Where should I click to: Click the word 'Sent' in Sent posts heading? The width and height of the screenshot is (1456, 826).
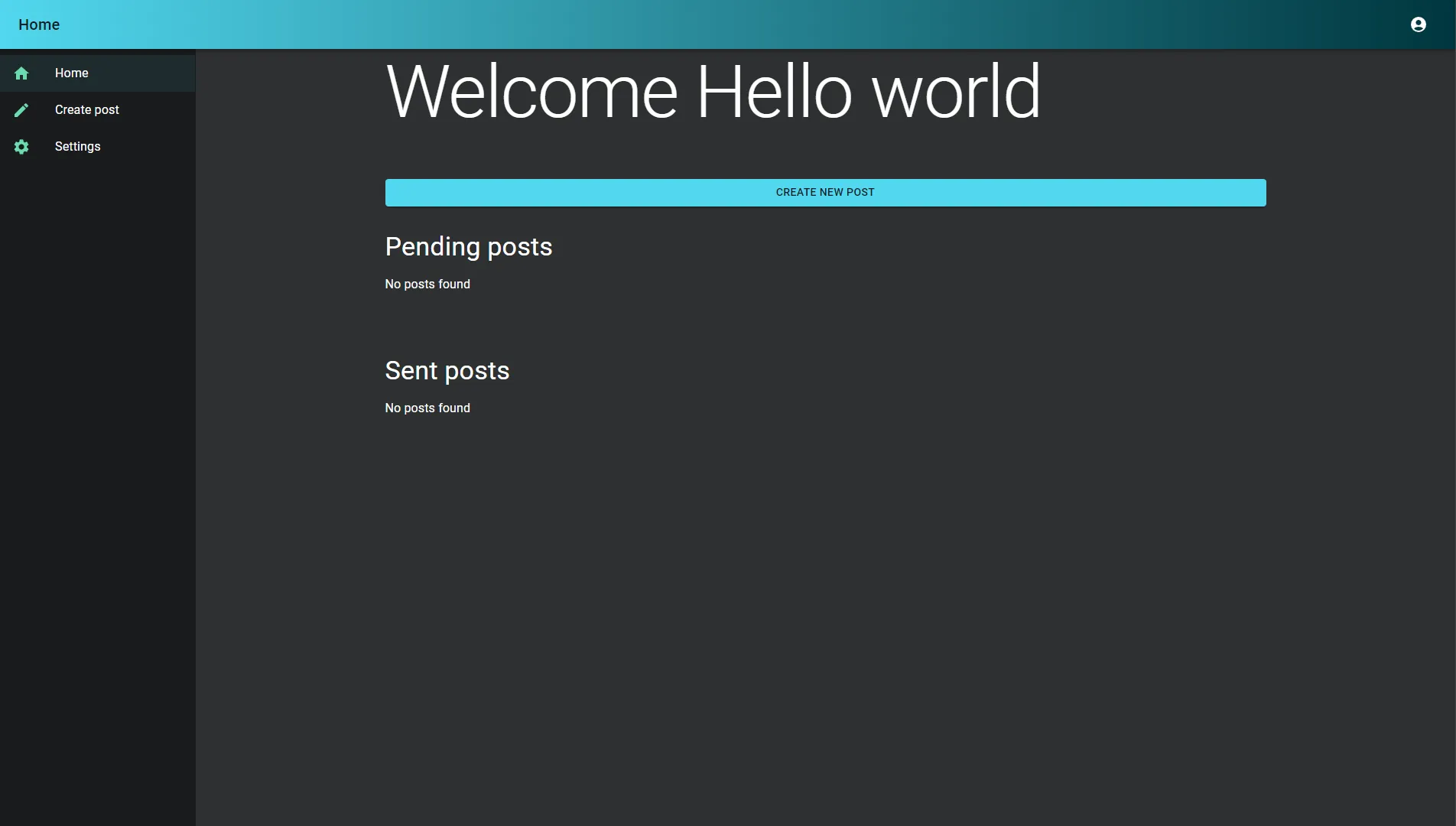(411, 371)
